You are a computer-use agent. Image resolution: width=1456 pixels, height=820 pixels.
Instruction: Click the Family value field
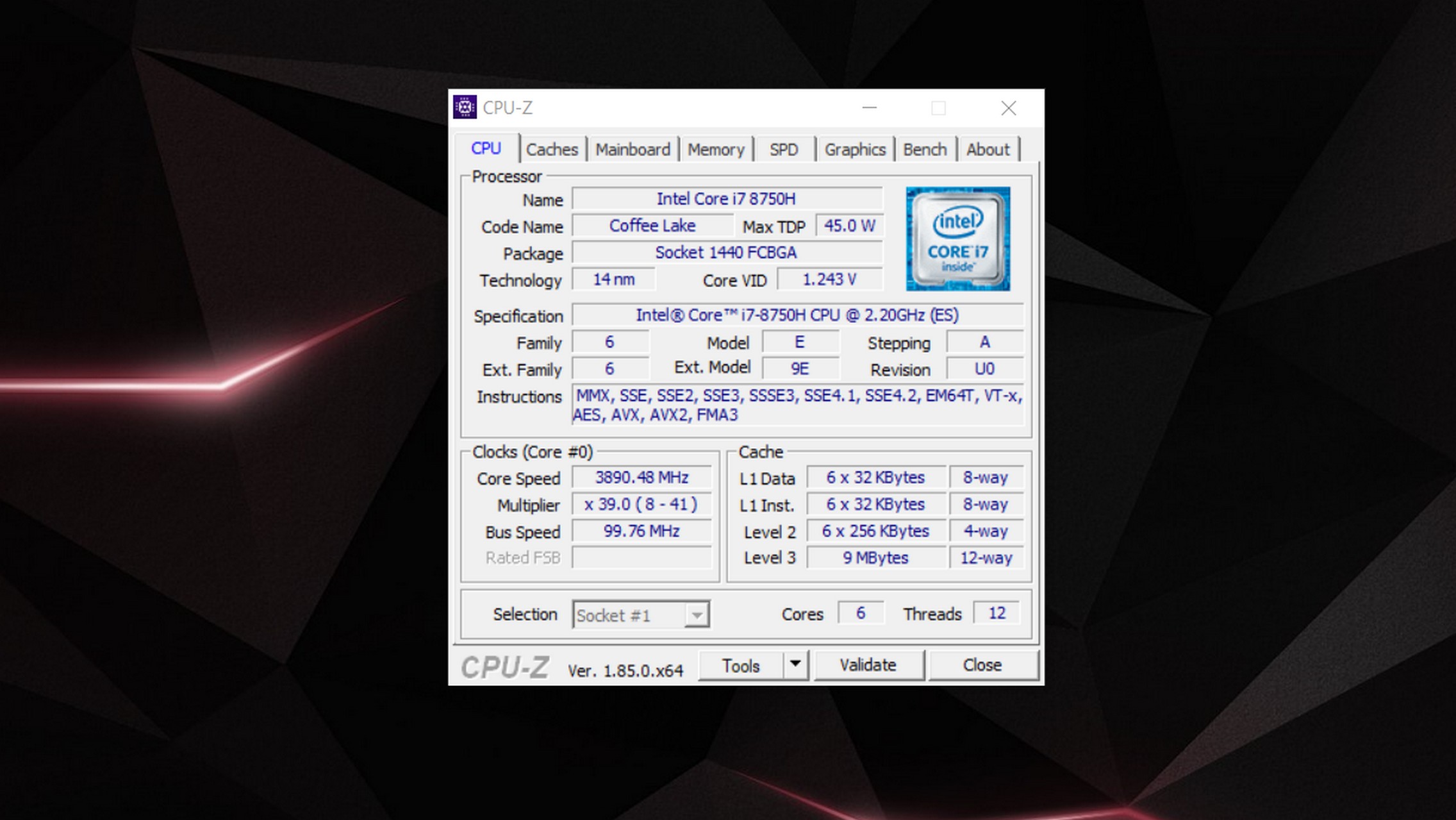click(609, 342)
